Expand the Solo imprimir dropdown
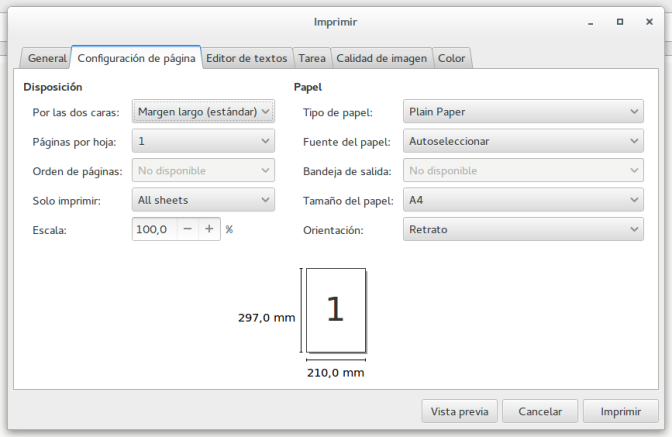This screenshot has width=672, height=437. point(203,200)
